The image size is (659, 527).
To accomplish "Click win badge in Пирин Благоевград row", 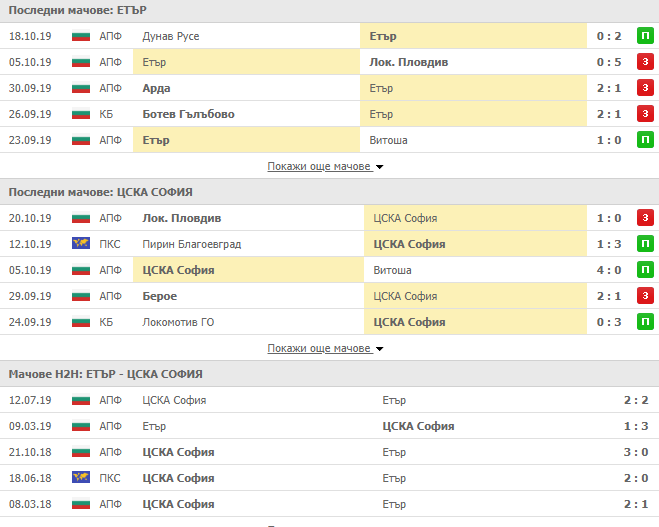I will pos(645,244).
